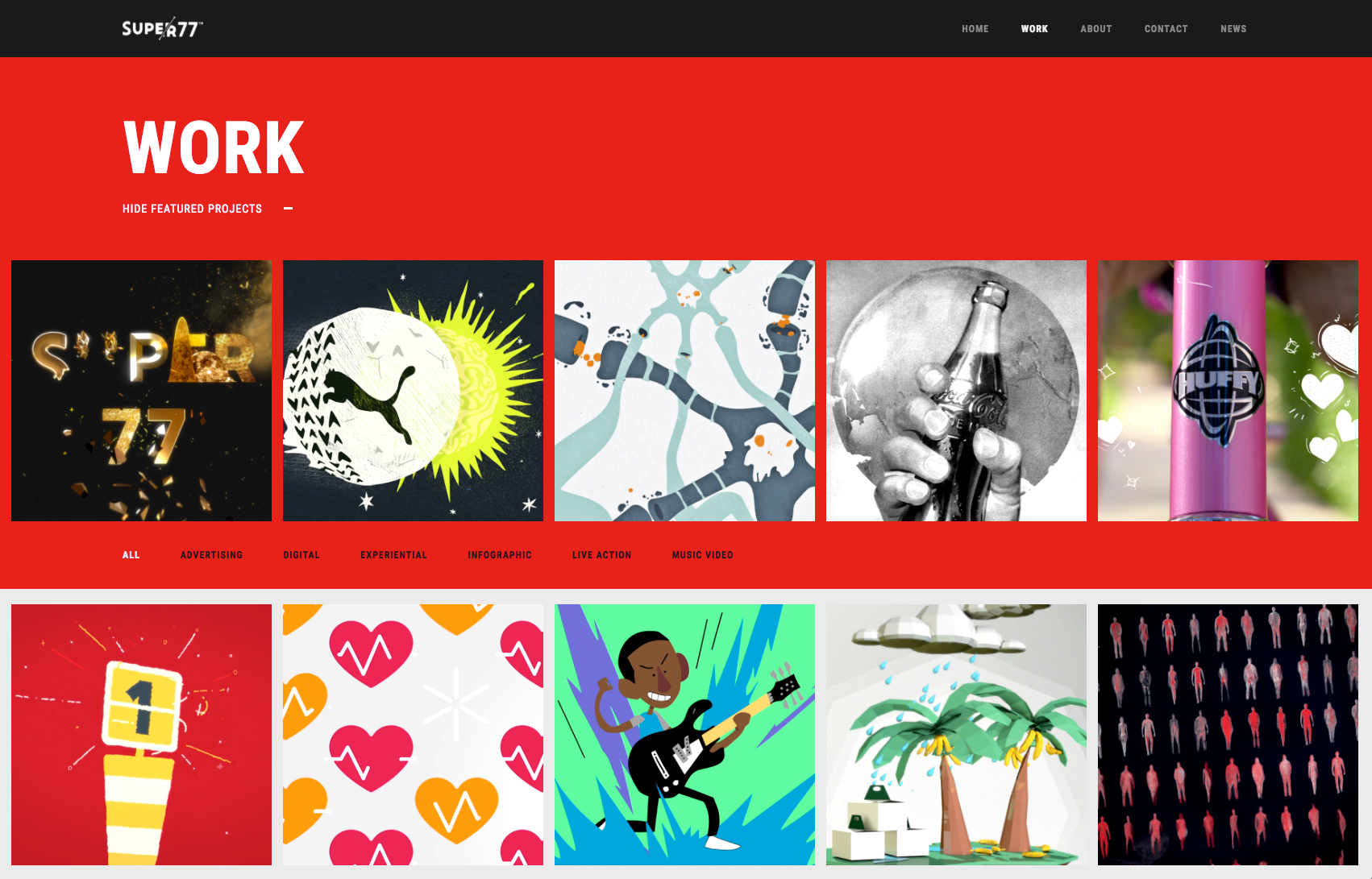Filter projects by Advertising
The height and width of the screenshot is (879, 1372).
(211, 555)
